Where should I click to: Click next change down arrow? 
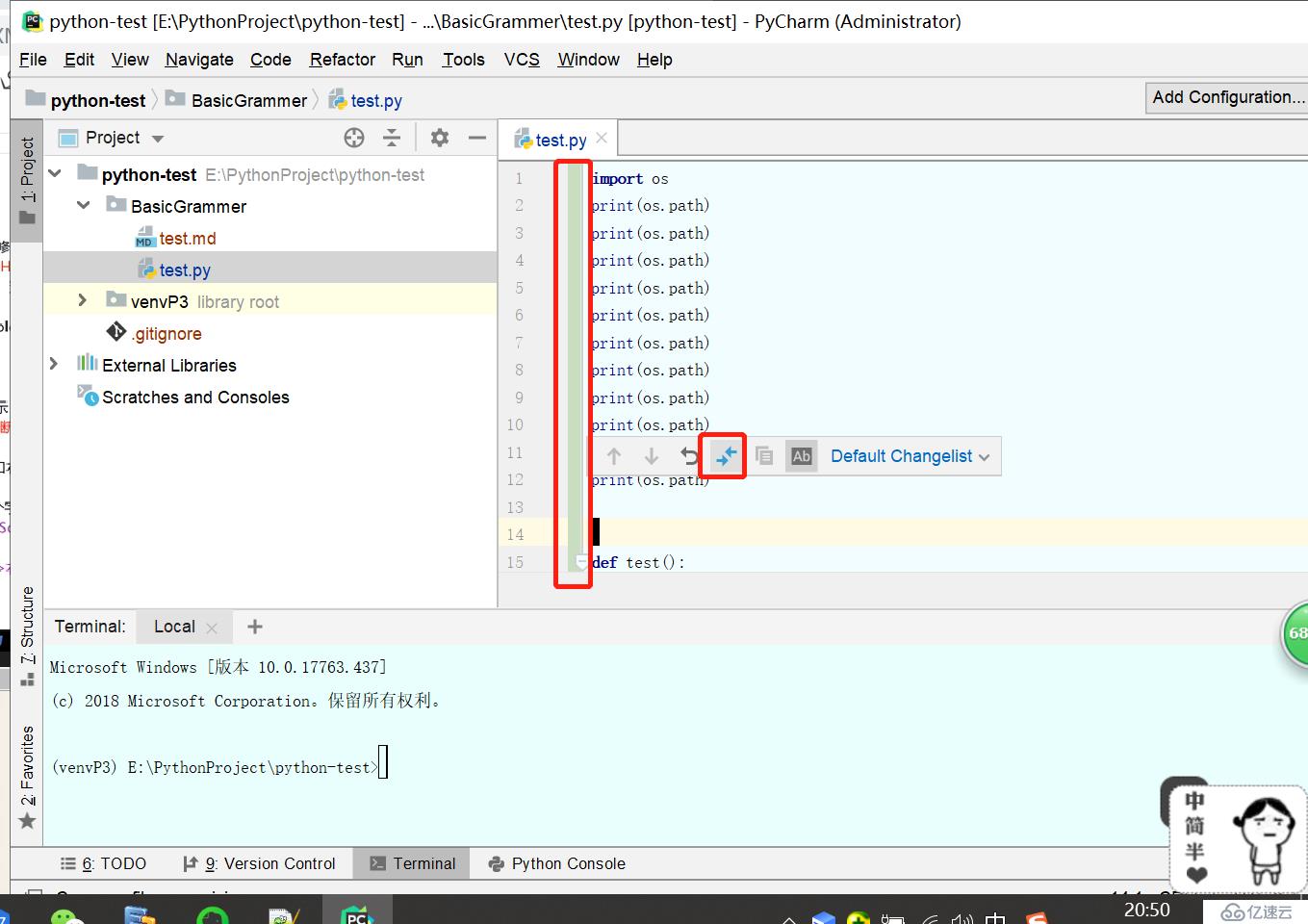(652, 456)
